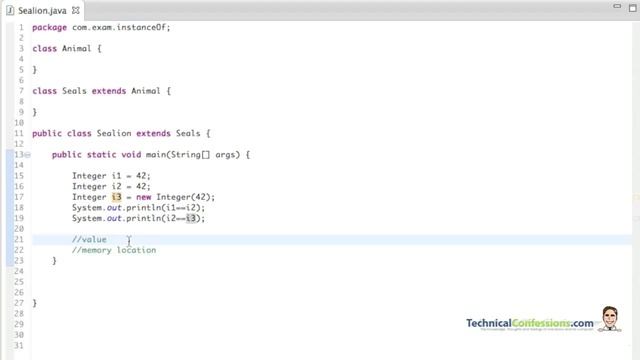Click the Java file icon on tab

10,11
